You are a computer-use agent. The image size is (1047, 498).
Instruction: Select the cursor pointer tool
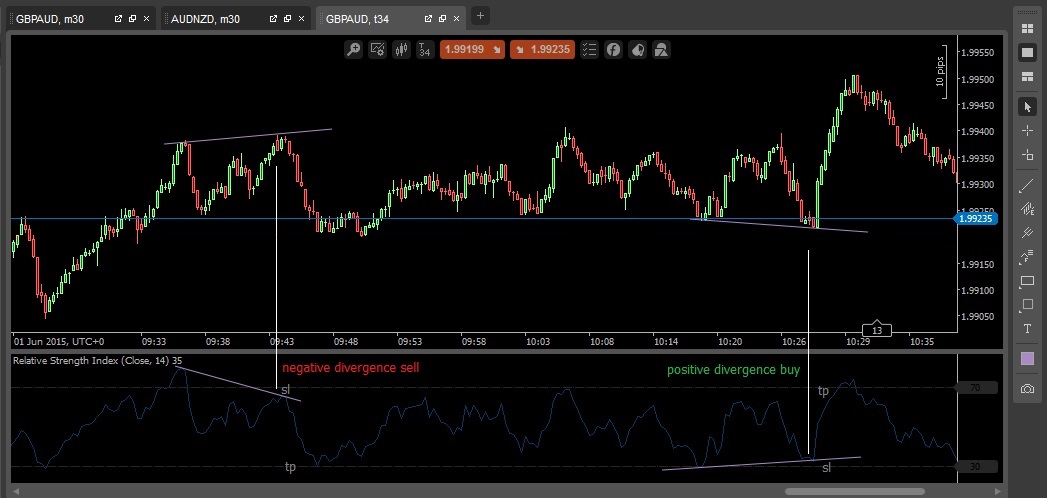[x=1028, y=106]
